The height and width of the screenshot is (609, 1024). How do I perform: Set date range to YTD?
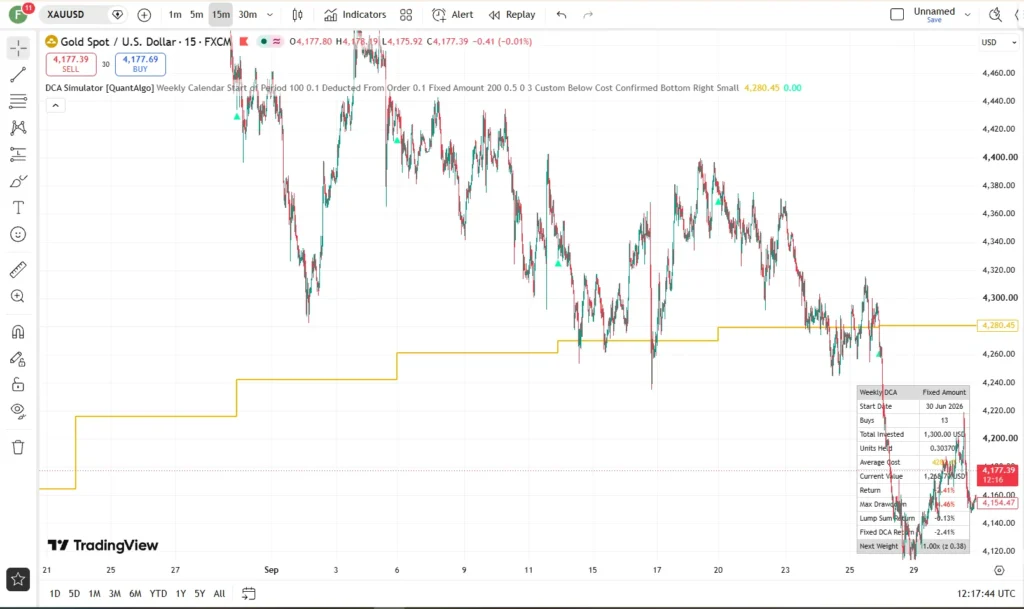(158, 593)
